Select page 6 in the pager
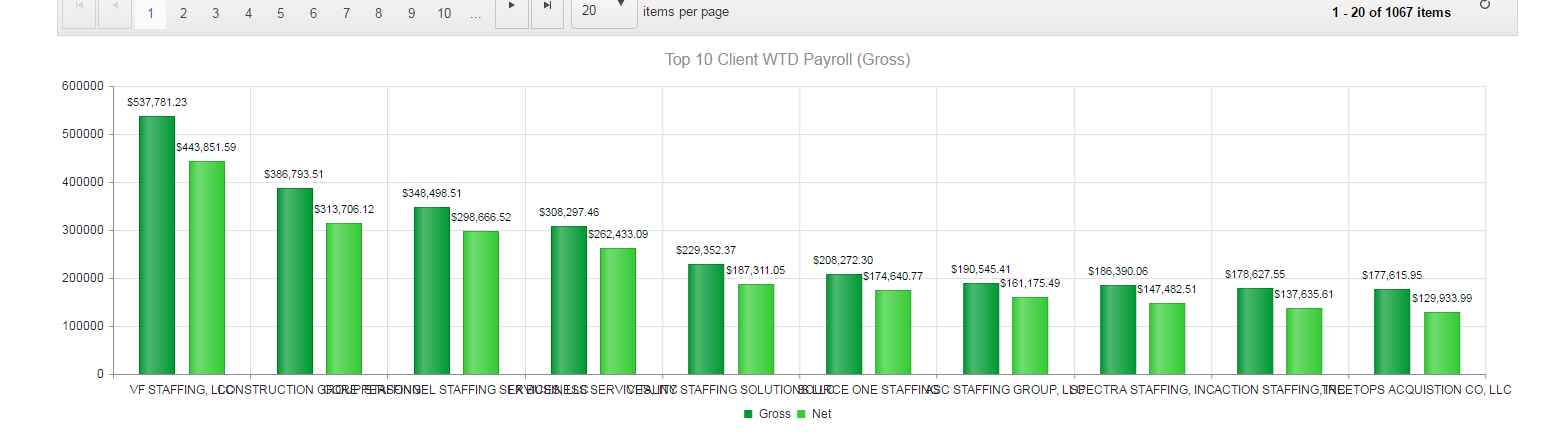This screenshot has width=1553, height=436. pyautogui.click(x=313, y=13)
